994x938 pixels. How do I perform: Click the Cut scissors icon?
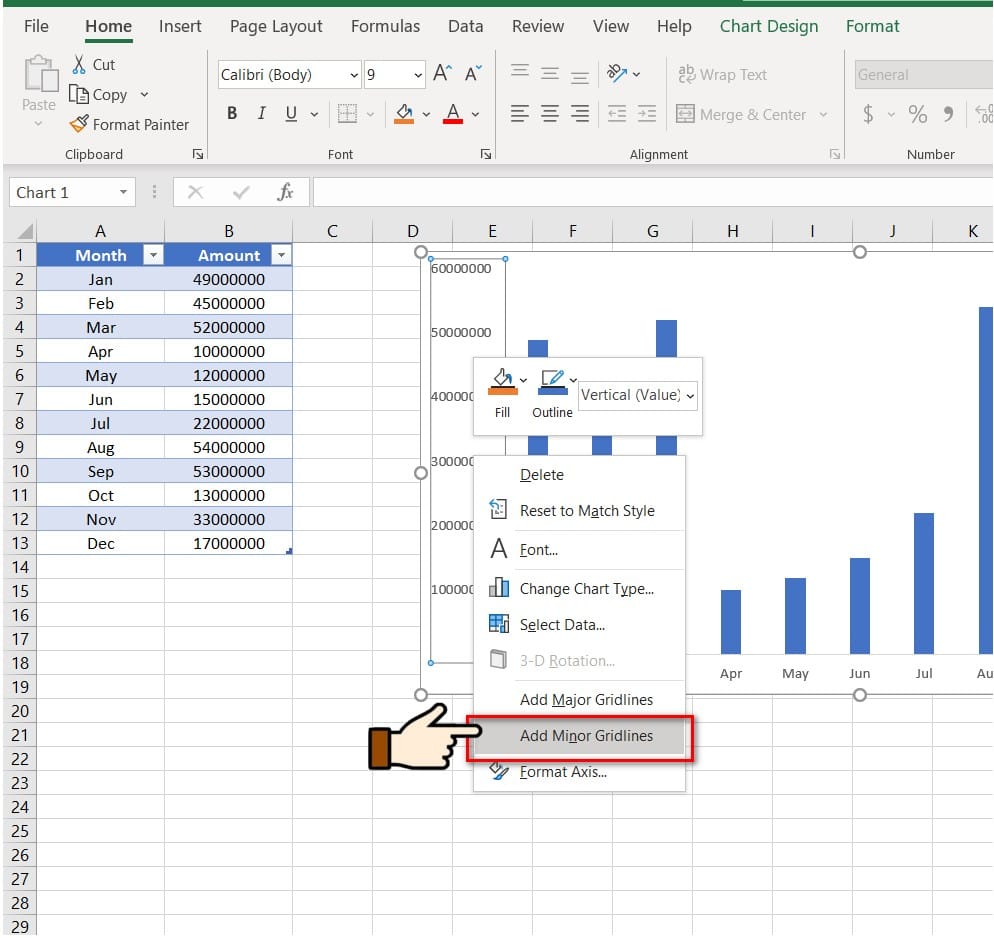tap(79, 64)
